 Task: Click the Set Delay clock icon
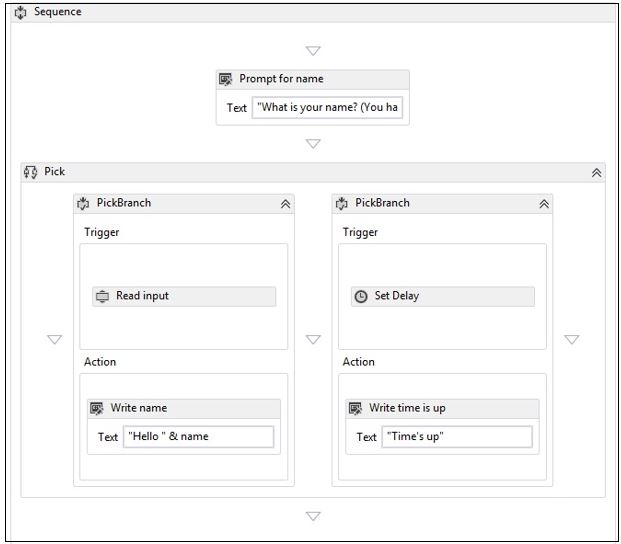[x=361, y=297]
